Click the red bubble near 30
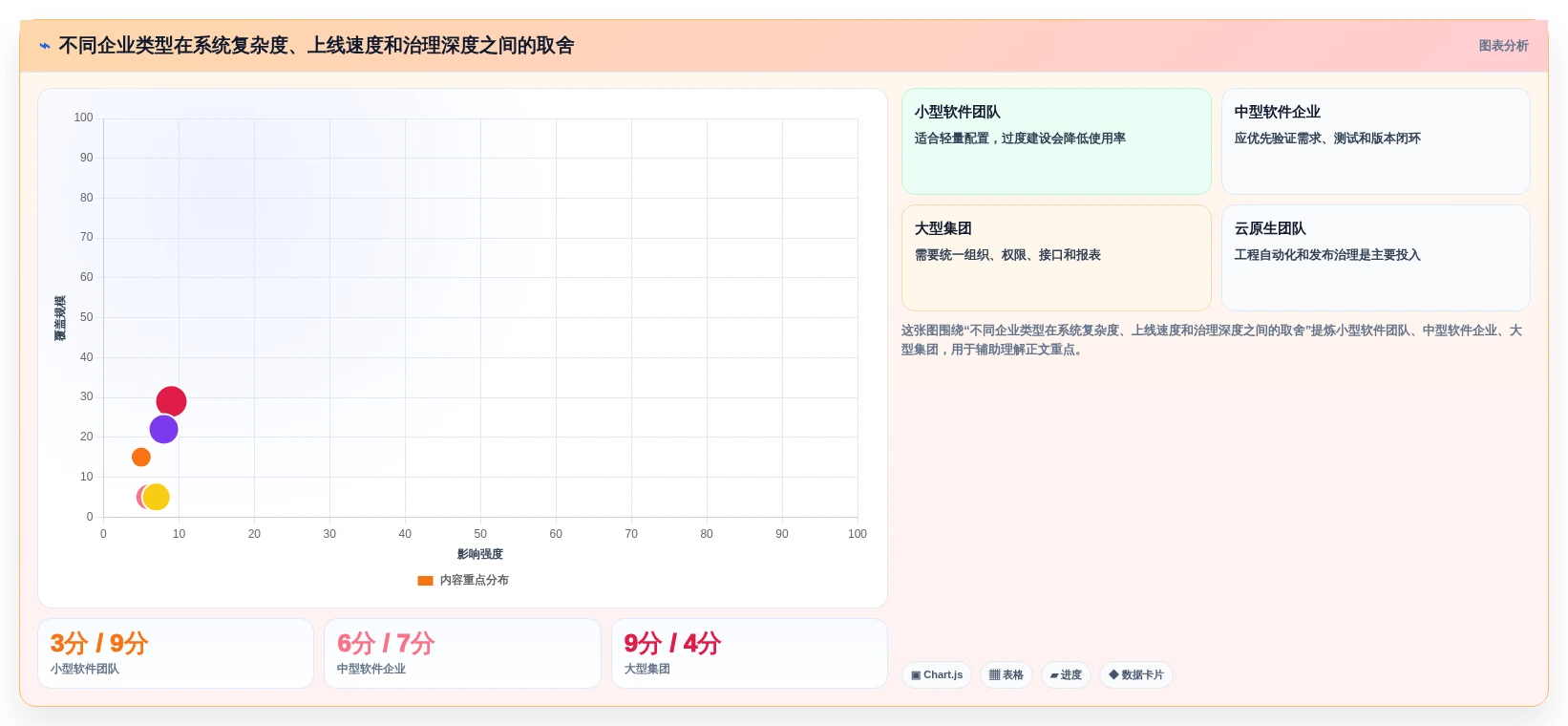The height and width of the screenshot is (726, 1568). pos(171,402)
